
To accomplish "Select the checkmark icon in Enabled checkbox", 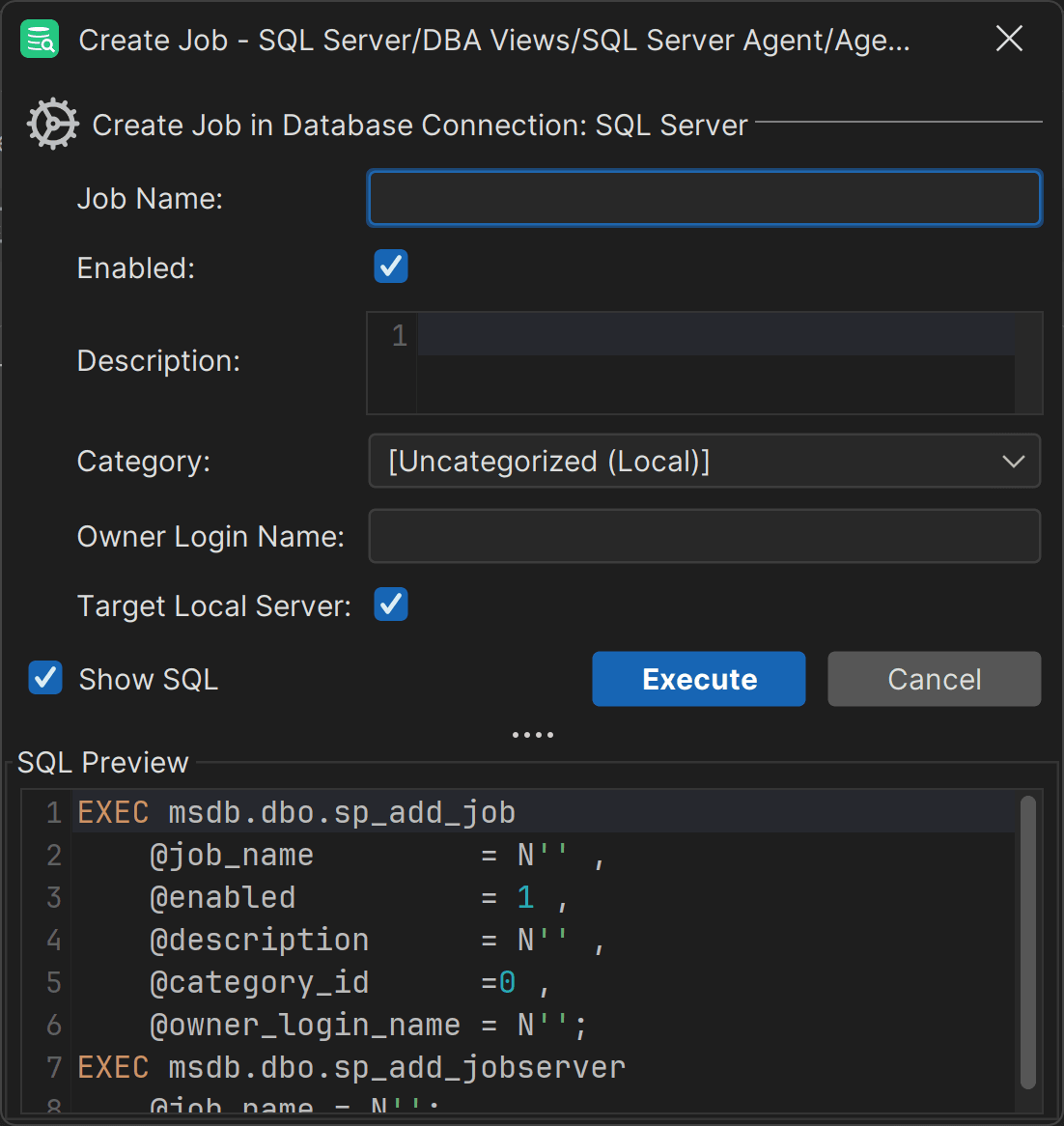I will point(390,267).
